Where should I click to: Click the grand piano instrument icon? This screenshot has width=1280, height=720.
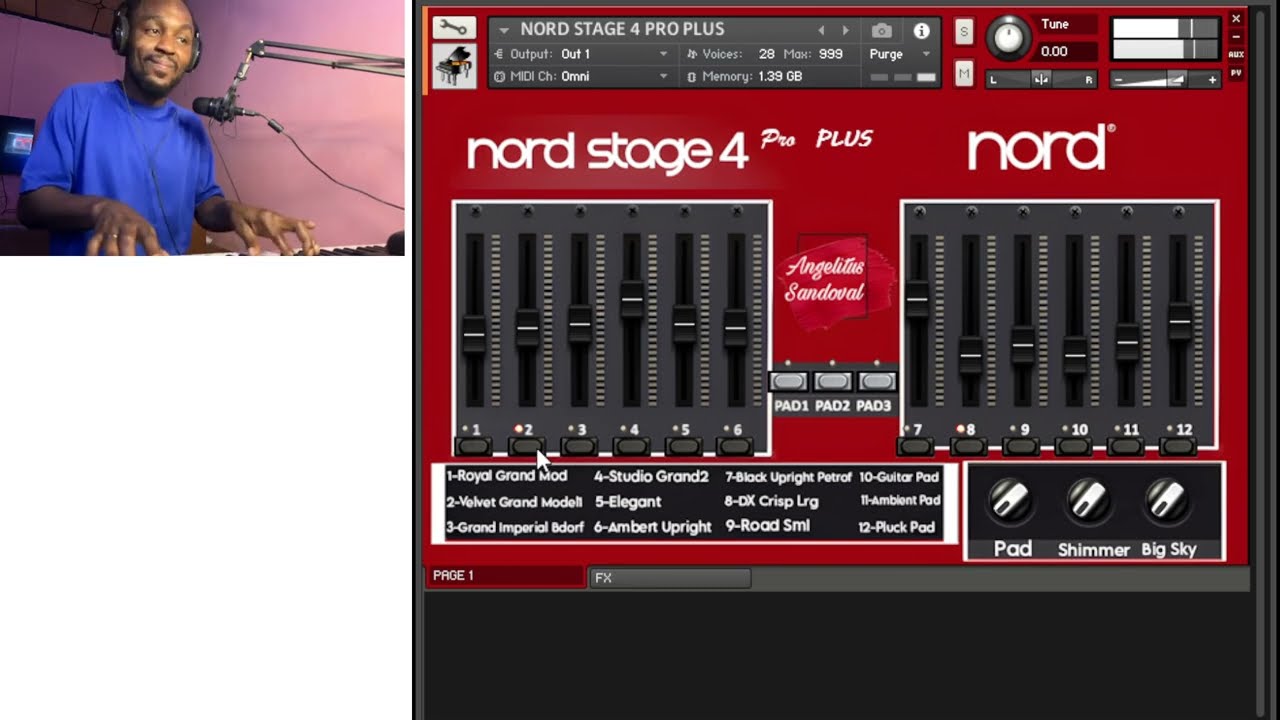[454, 67]
